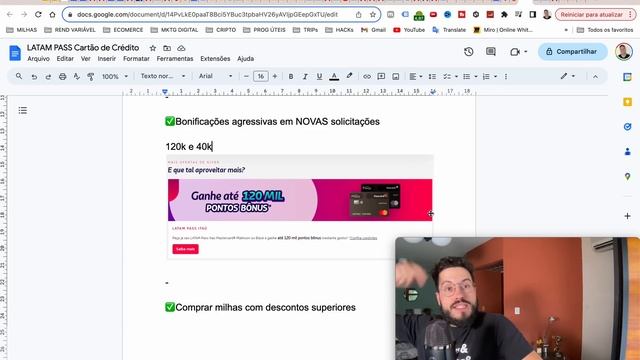Move document to folder icon
The image size is (640, 360).
coord(167,48)
